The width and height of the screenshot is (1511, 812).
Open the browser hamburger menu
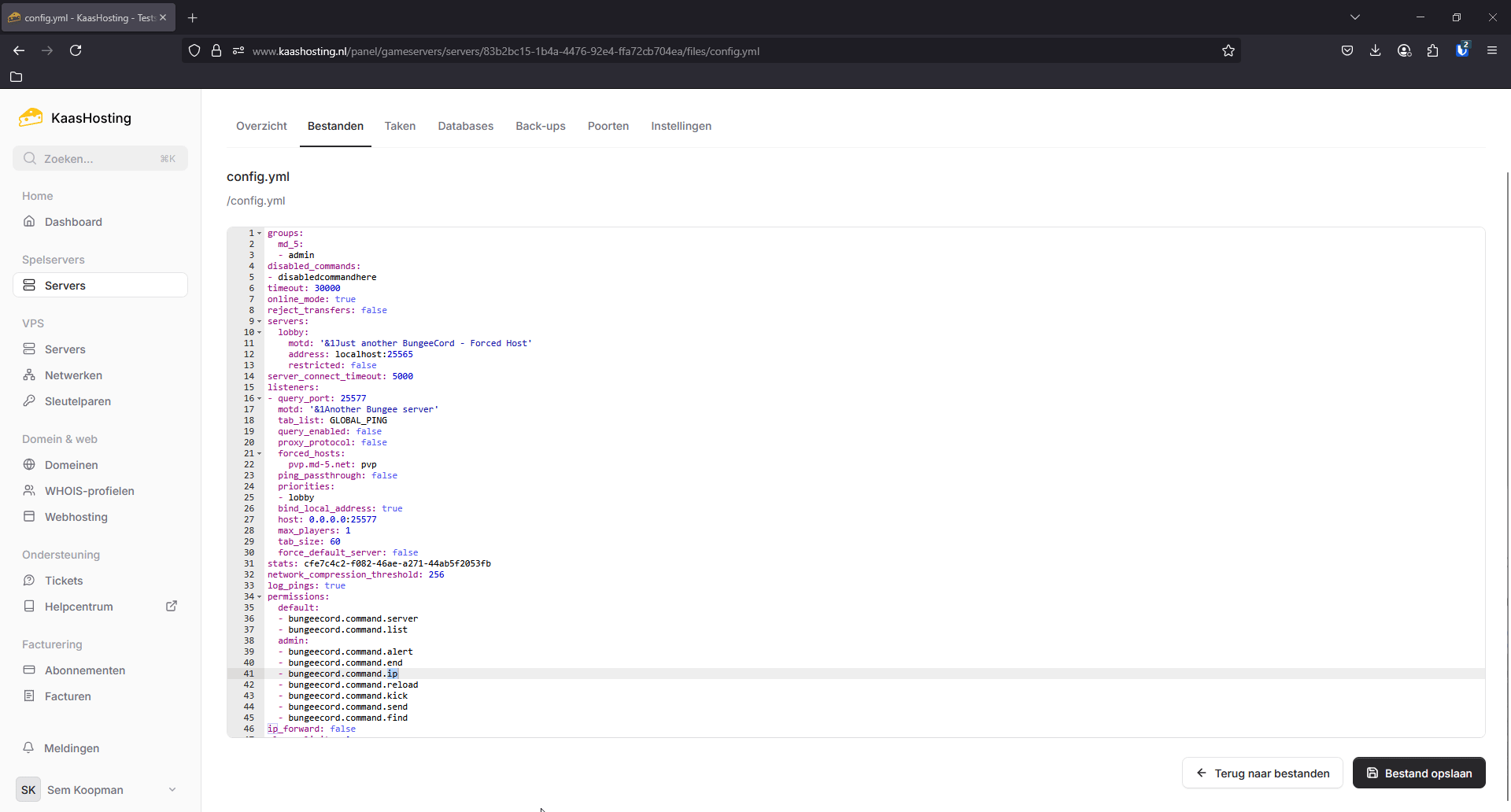coord(1491,50)
